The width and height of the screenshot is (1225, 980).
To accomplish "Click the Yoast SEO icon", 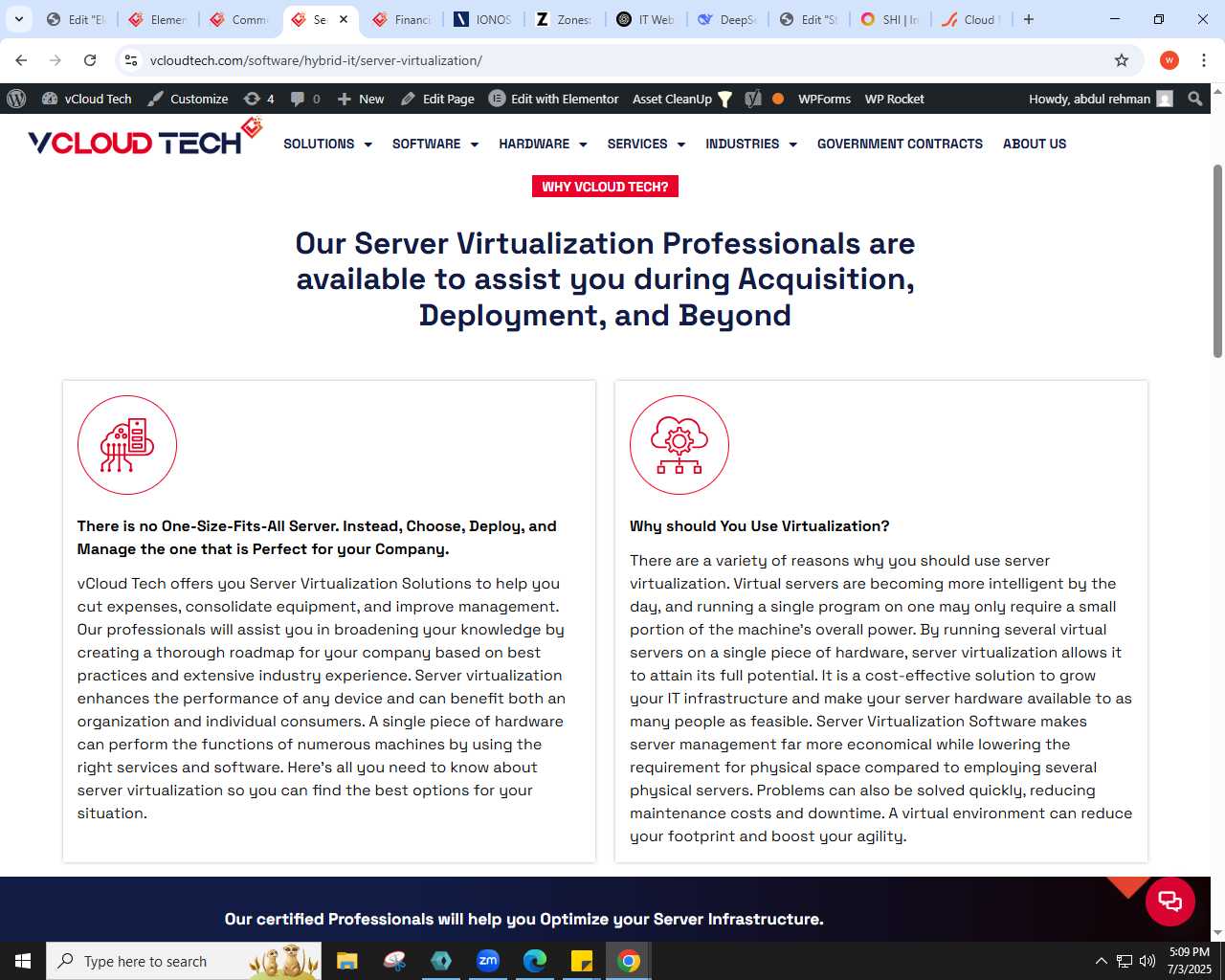I will point(753,99).
